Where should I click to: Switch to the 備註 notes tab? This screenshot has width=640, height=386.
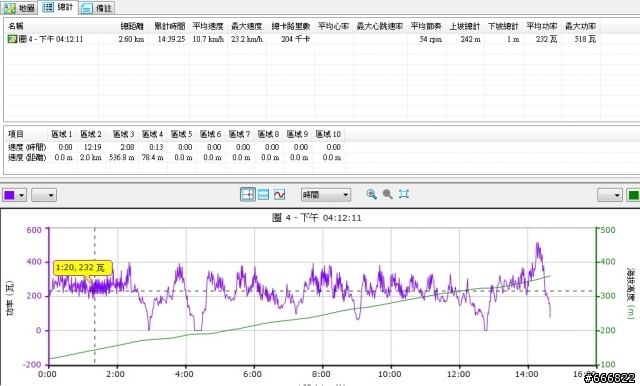pyautogui.click(x=96, y=8)
